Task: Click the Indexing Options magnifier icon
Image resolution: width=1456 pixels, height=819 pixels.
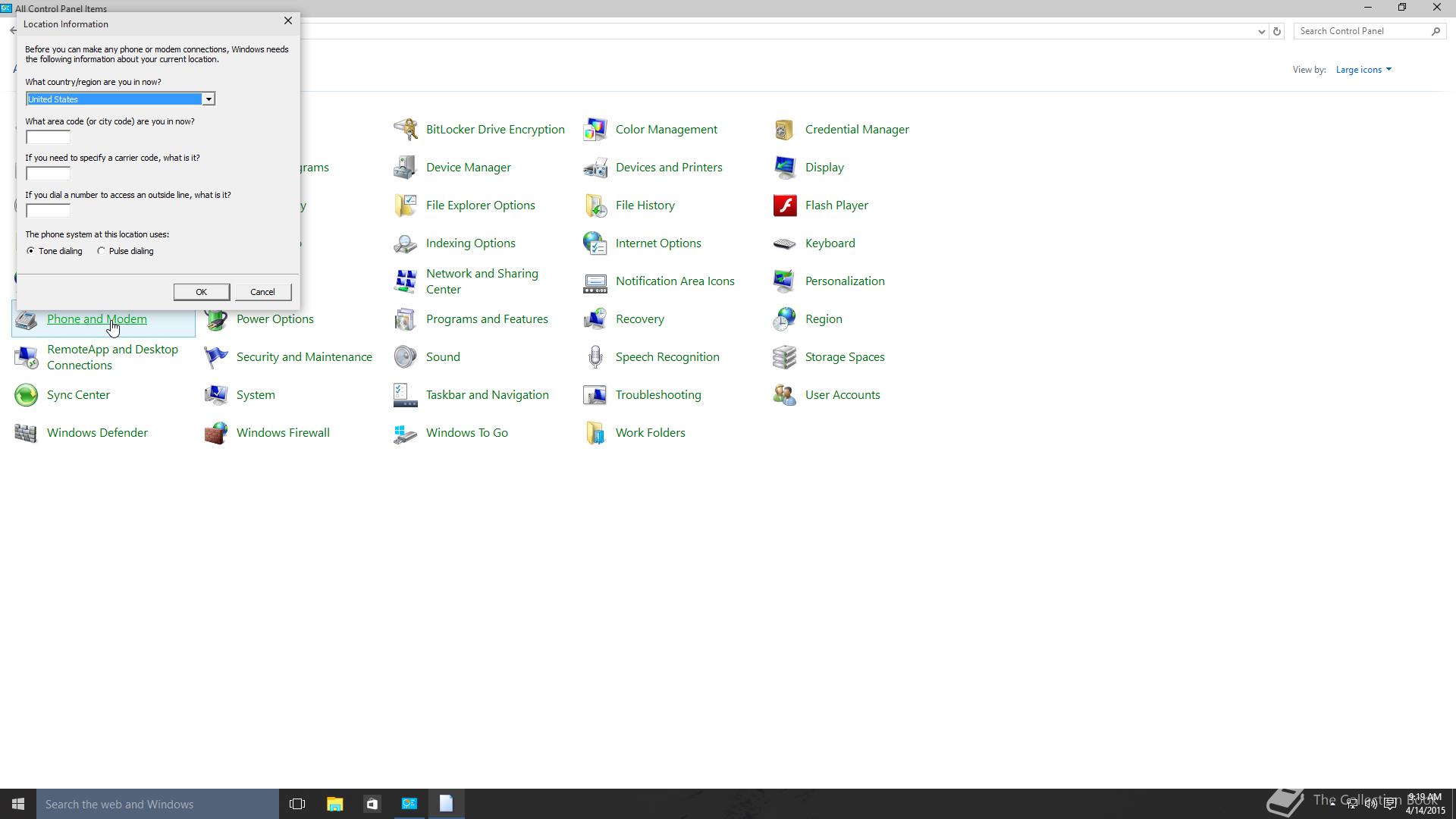Action: click(406, 243)
